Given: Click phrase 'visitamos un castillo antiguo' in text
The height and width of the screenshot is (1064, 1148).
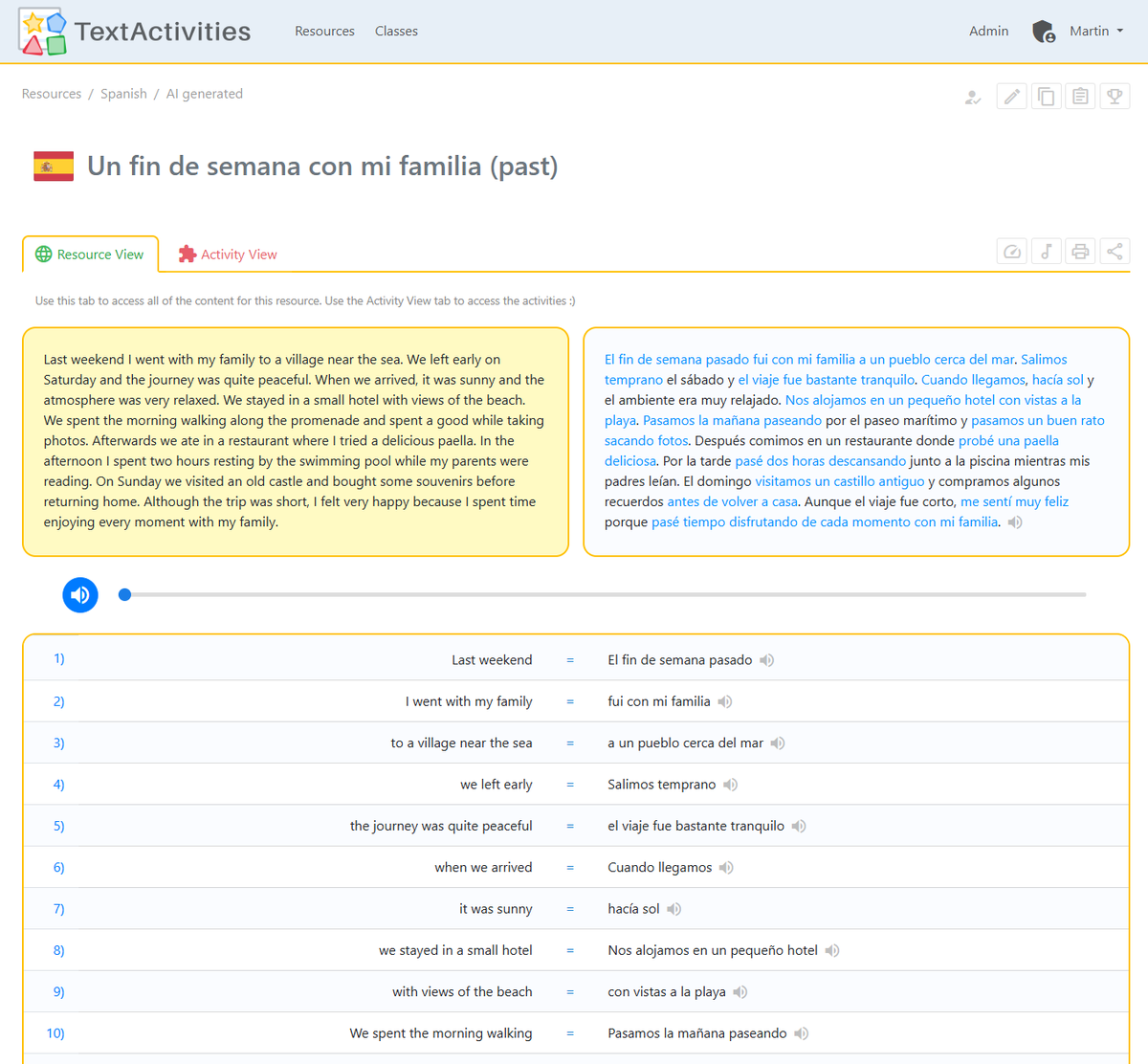Looking at the screenshot, I should [840, 481].
